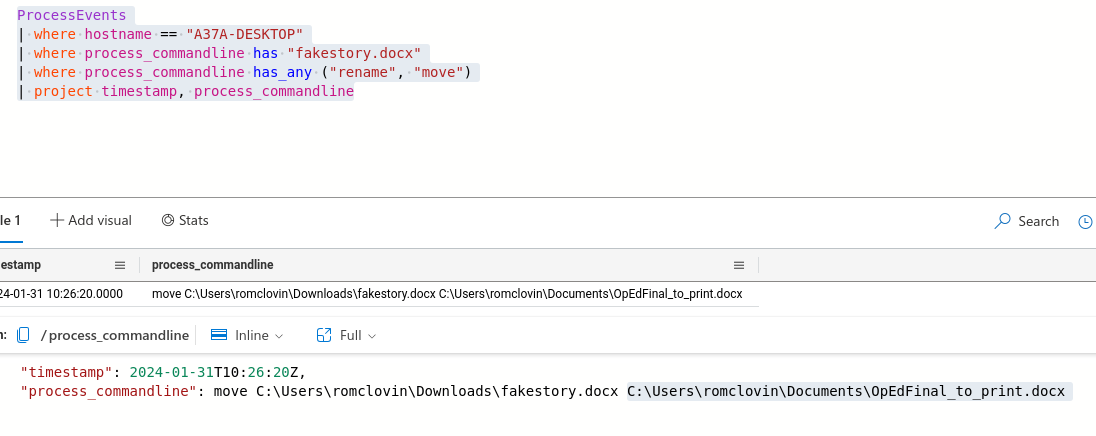Viewport: 1096px width, 436px height.
Task: Sort by the process_commandline column header
Action: (212, 265)
